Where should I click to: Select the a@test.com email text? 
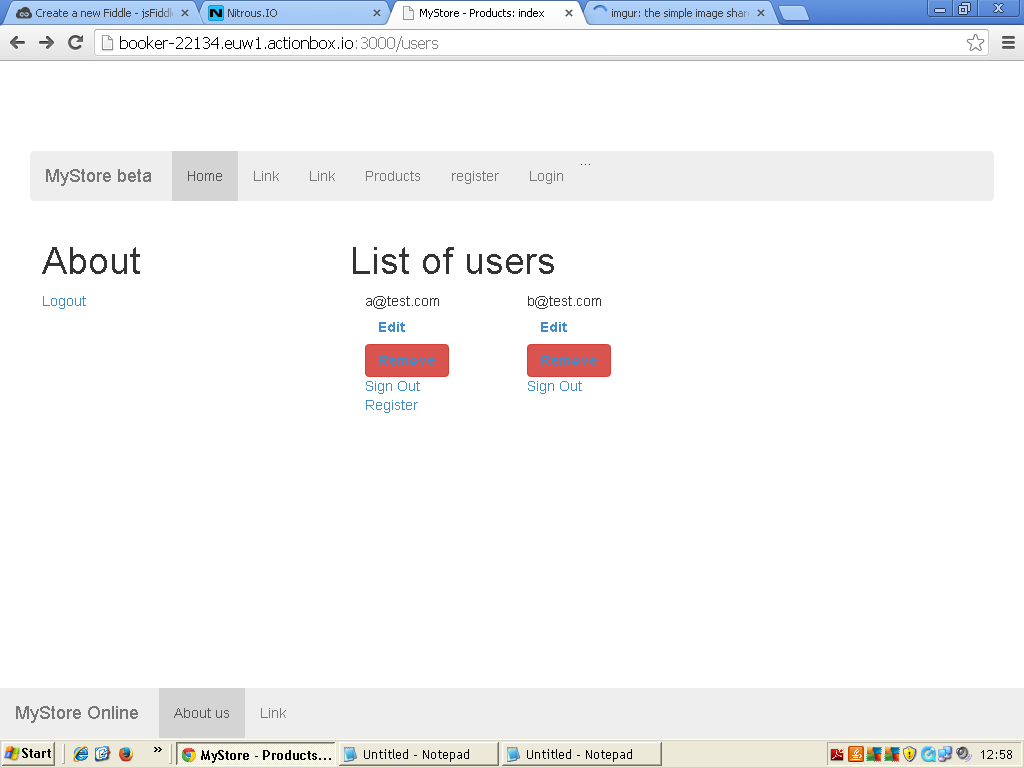(402, 301)
